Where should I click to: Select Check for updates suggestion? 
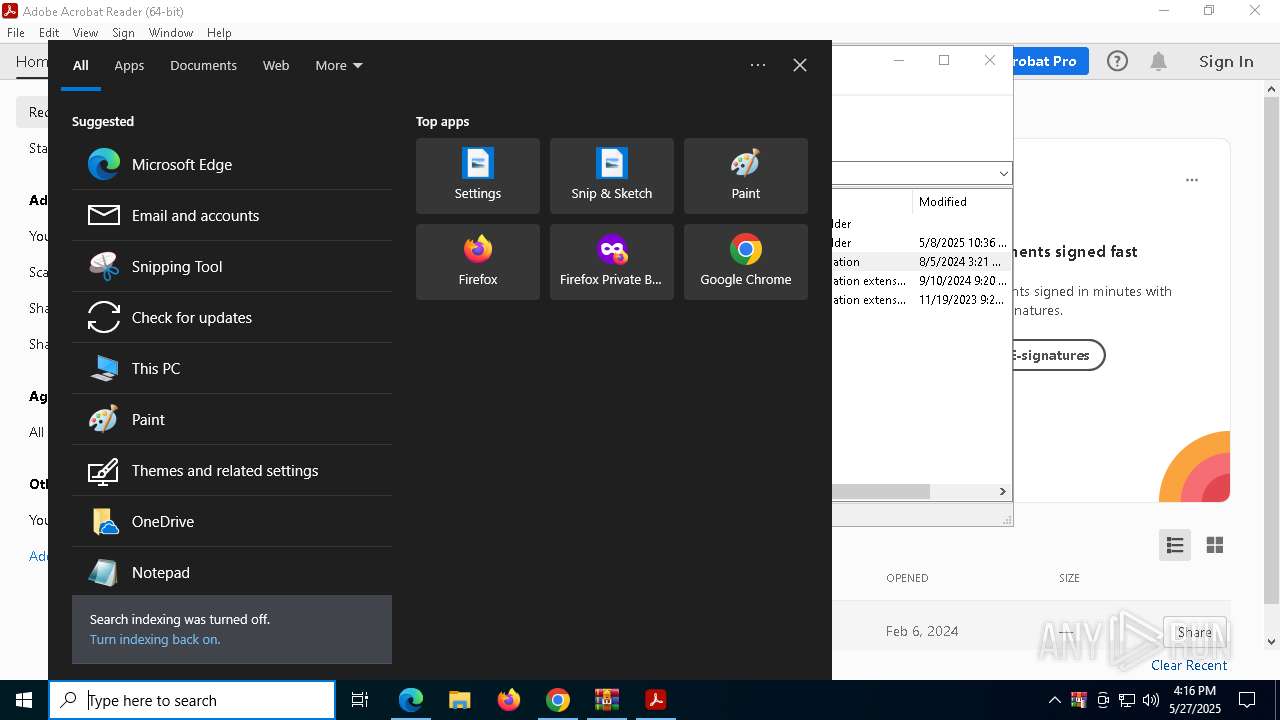pyautogui.click(x=232, y=318)
